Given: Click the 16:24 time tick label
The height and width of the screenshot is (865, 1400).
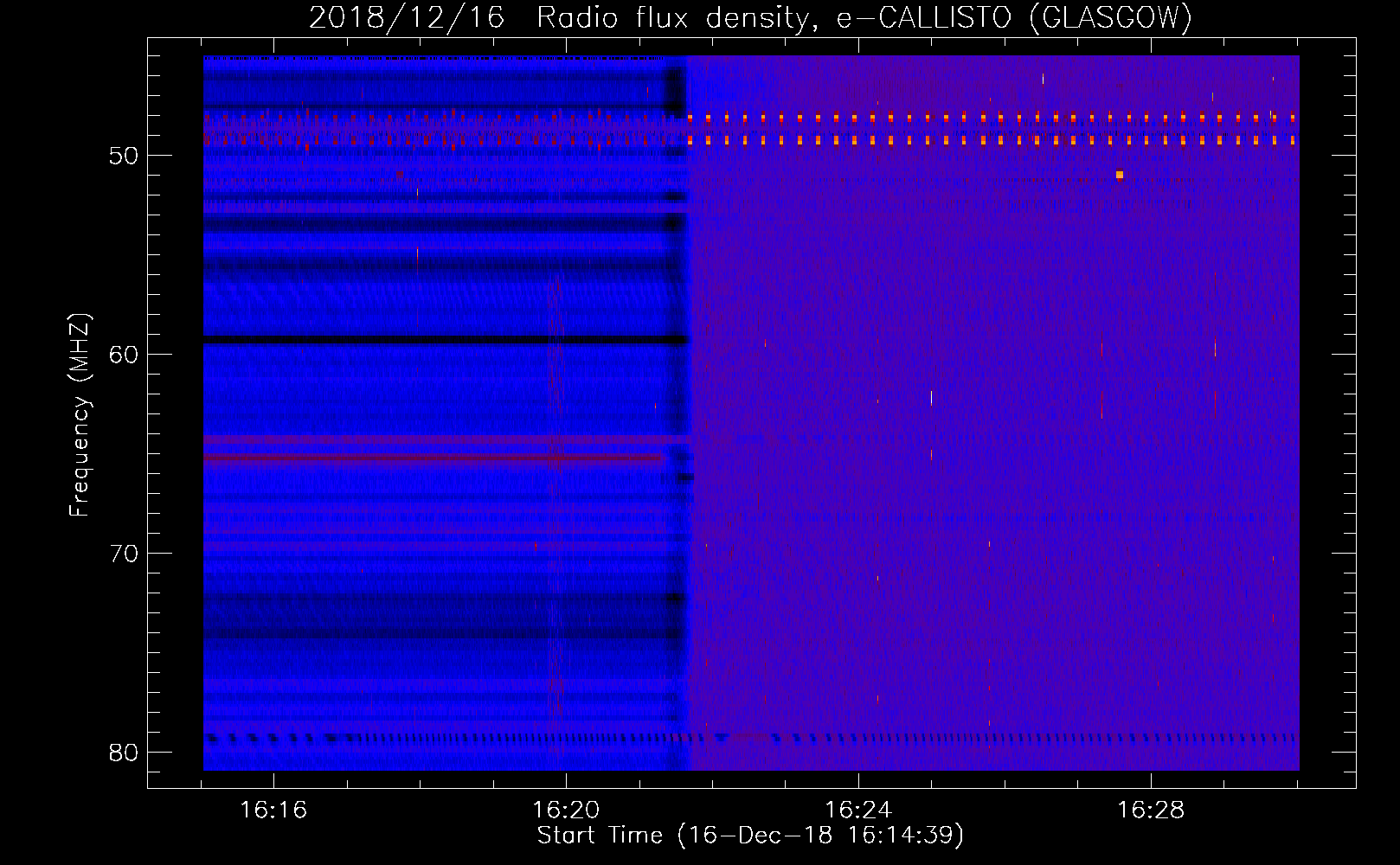Looking at the screenshot, I should click(858, 811).
